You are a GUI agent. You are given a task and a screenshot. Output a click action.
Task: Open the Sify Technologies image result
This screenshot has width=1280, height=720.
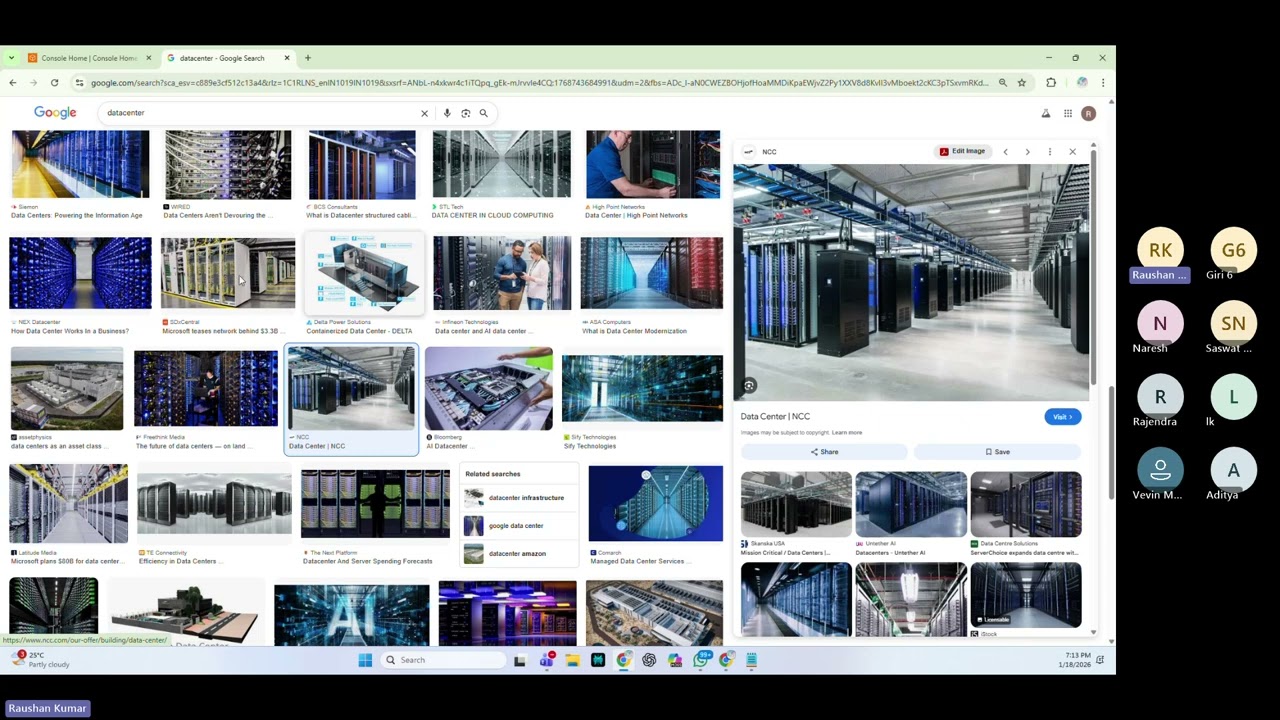(x=642, y=389)
